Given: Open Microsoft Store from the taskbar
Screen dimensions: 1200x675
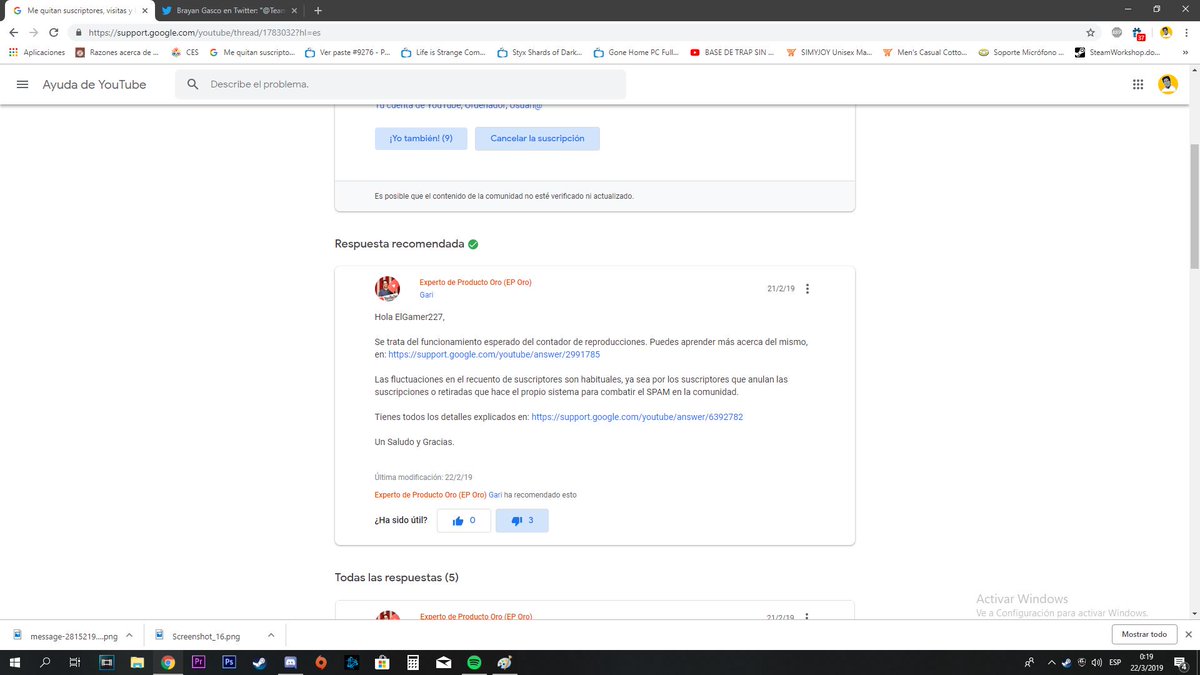Looking at the screenshot, I should (x=382, y=662).
